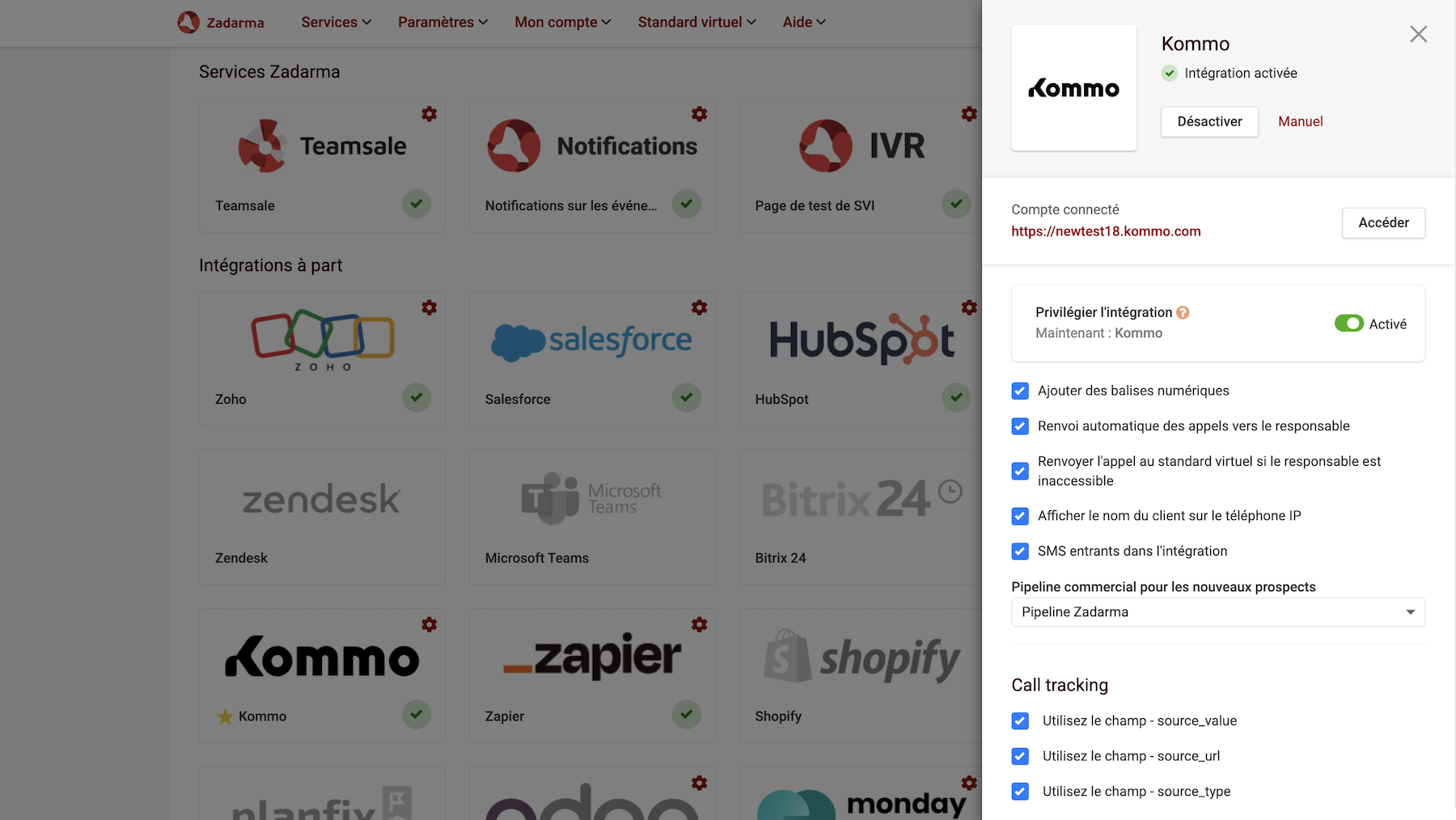Click the green checkmark on Notifications card
Viewport: 1456px width, 820px height.
click(687, 204)
